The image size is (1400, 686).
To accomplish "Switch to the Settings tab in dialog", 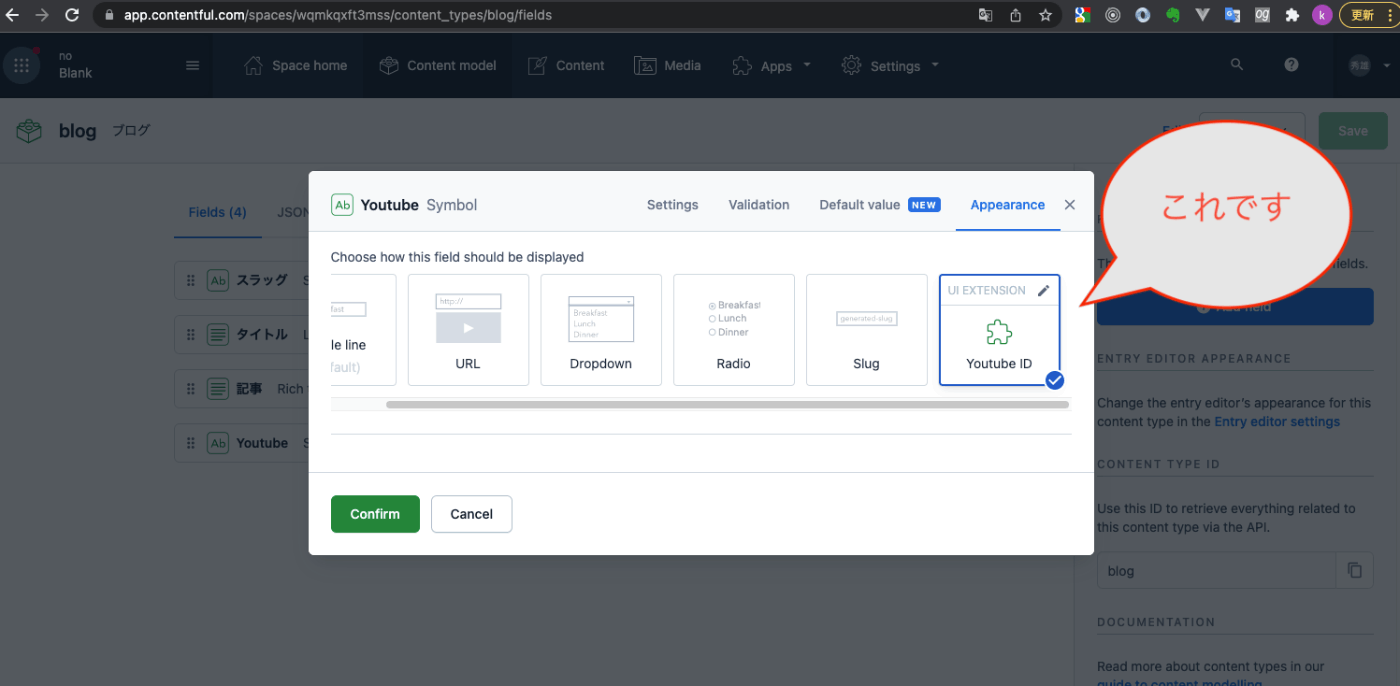I will click(672, 205).
